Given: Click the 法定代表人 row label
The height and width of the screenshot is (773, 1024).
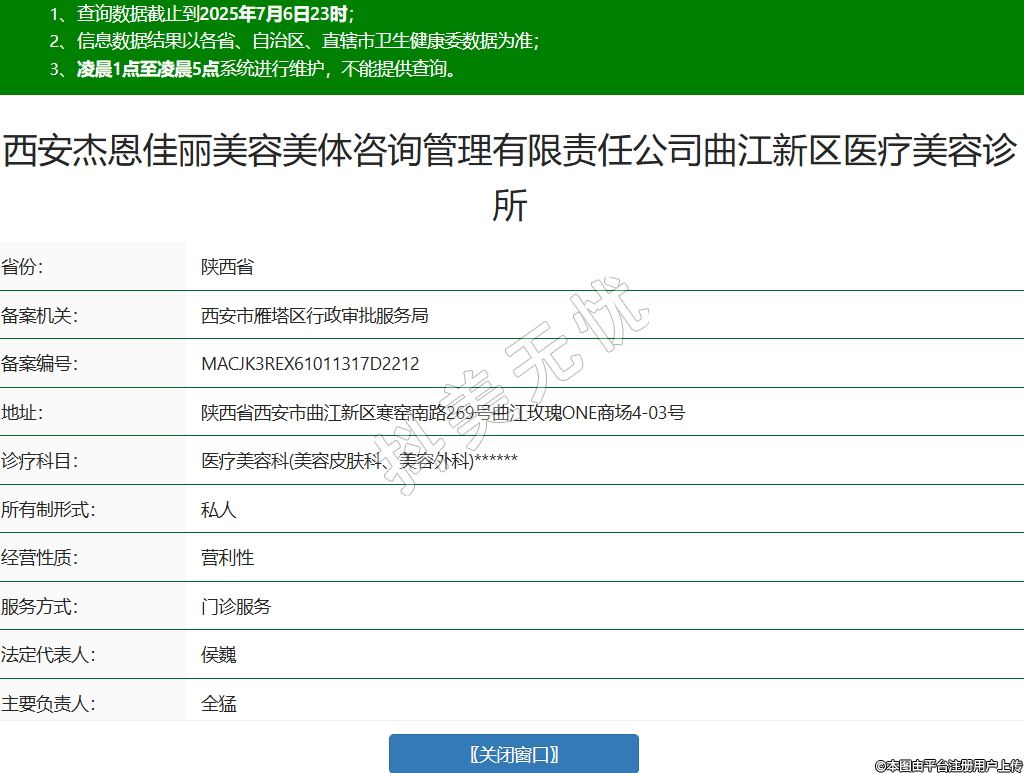Looking at the screenshot, I should click(48, 655).
